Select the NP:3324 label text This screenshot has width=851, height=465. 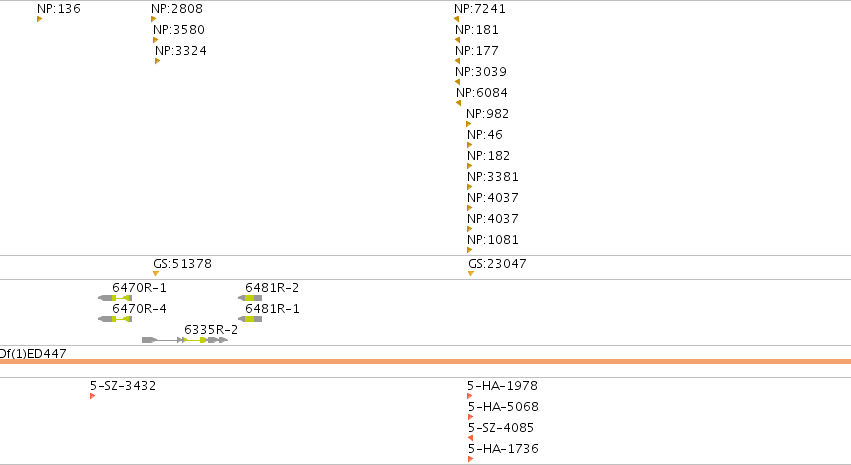click(181, 51)
